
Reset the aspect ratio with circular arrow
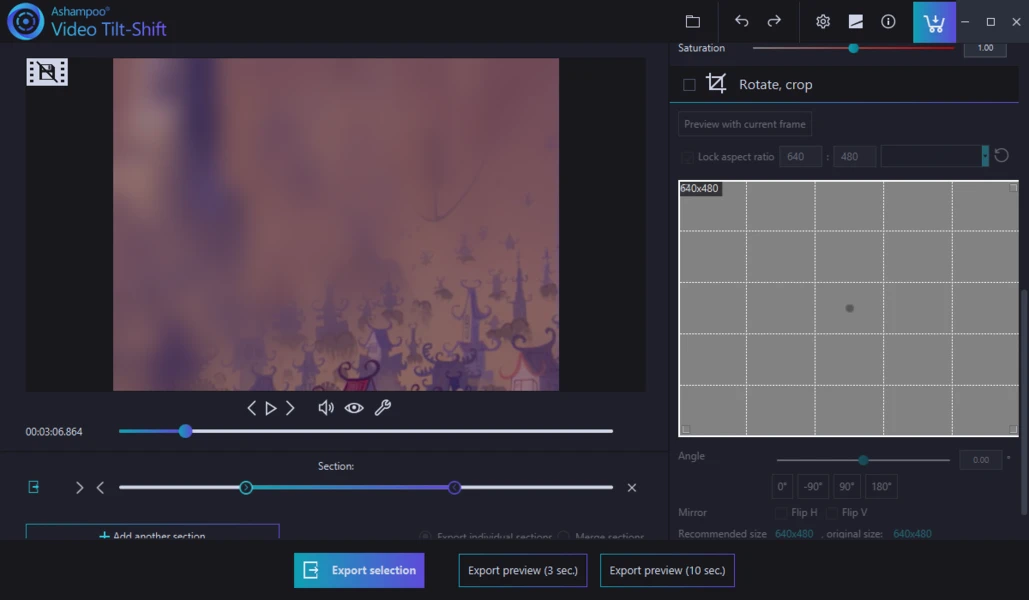click(1001, 156)
